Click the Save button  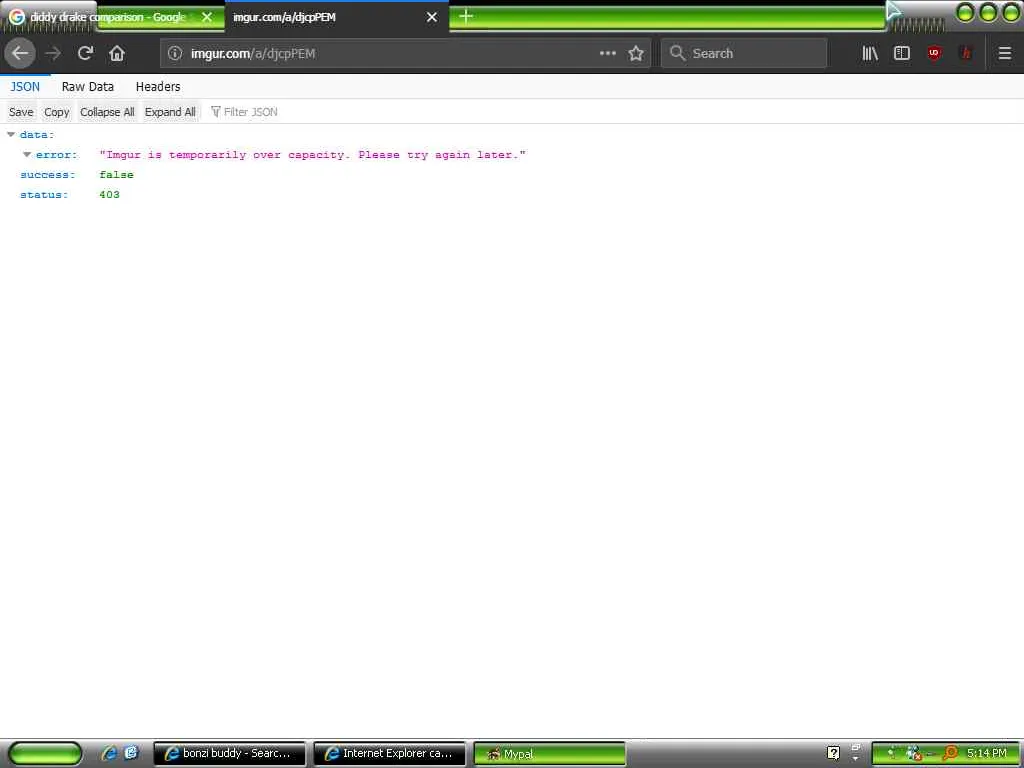pos(21,112)
